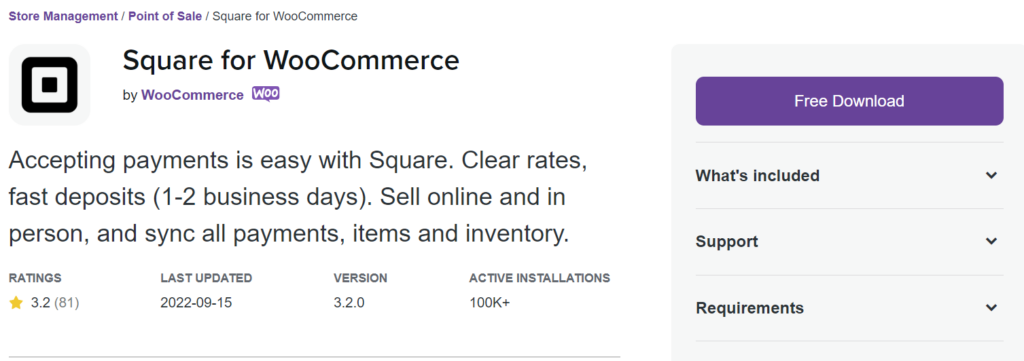Click the Requirements chevron arrow

tap(991, 307)
